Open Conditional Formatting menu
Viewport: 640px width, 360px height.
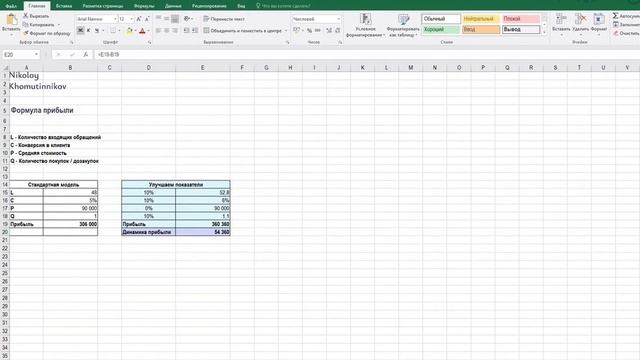coord(366,25)
